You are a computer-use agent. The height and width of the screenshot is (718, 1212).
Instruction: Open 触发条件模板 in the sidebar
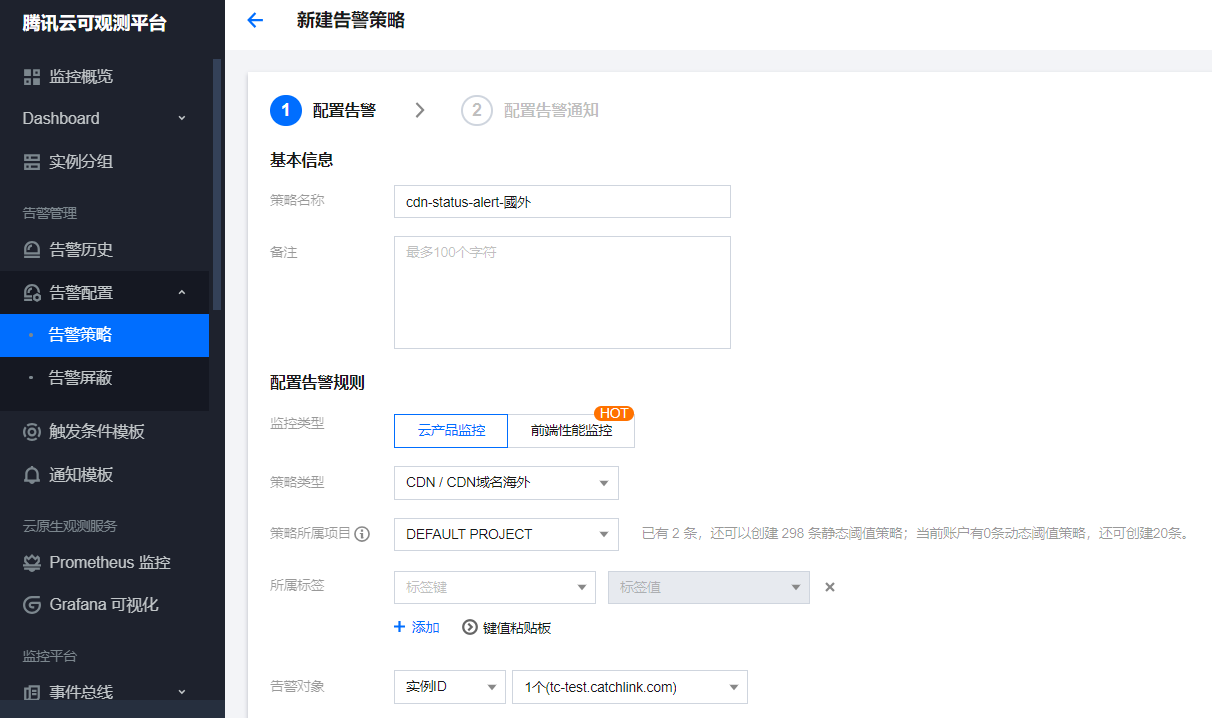click(96, 432)
